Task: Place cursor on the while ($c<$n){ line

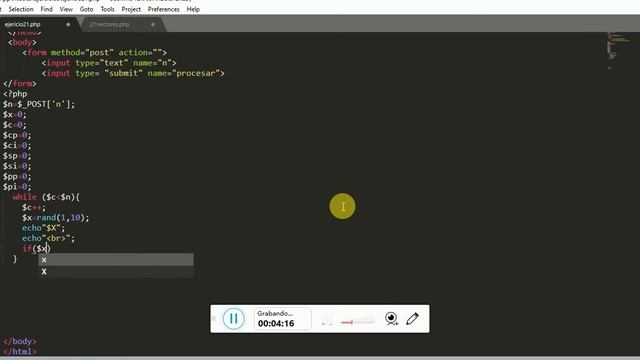Action: [46, 197]
